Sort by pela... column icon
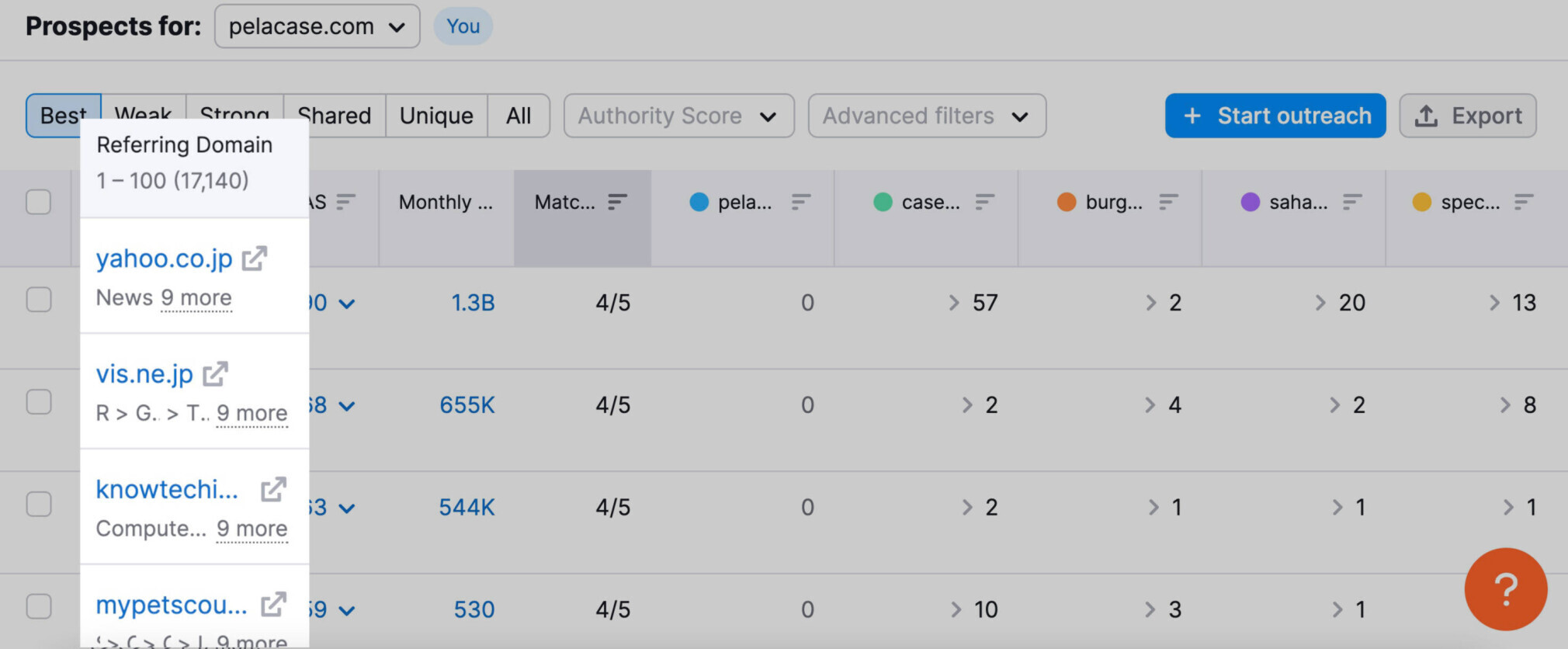Image resolution: width=1568 pixels, height=649 pixels. pyautogui.click(x=801, y=202)
